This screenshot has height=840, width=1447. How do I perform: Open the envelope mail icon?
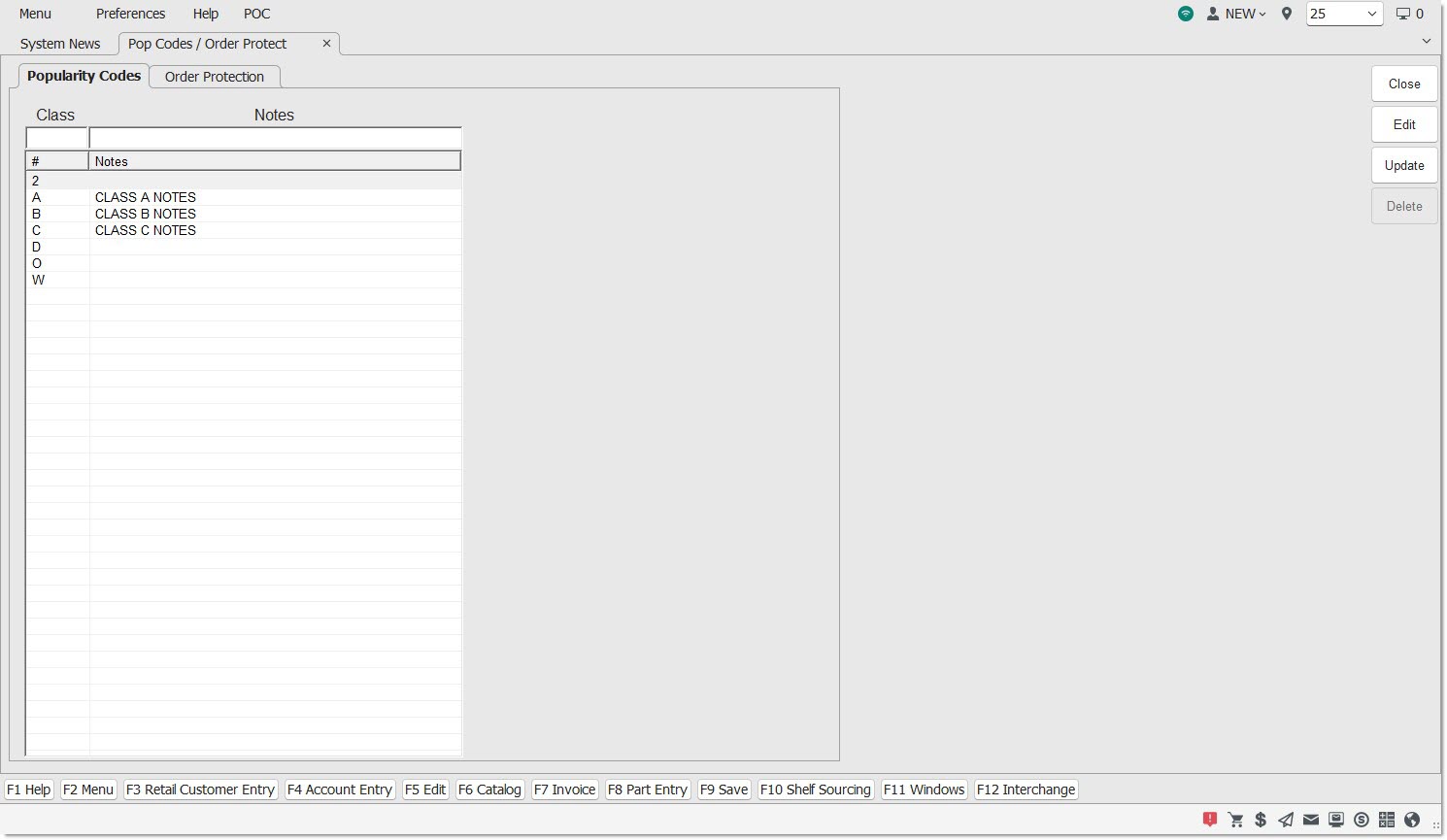pos(1311,820)
